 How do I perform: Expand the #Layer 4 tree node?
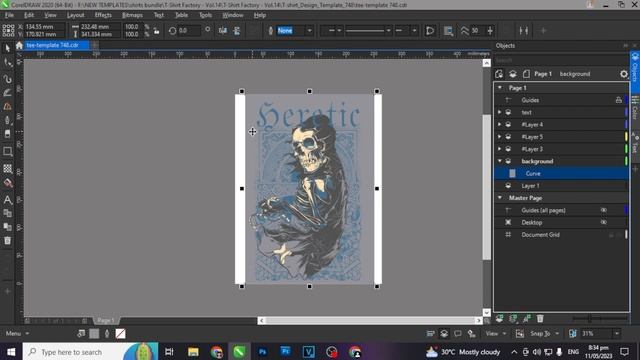click(500, 124)
